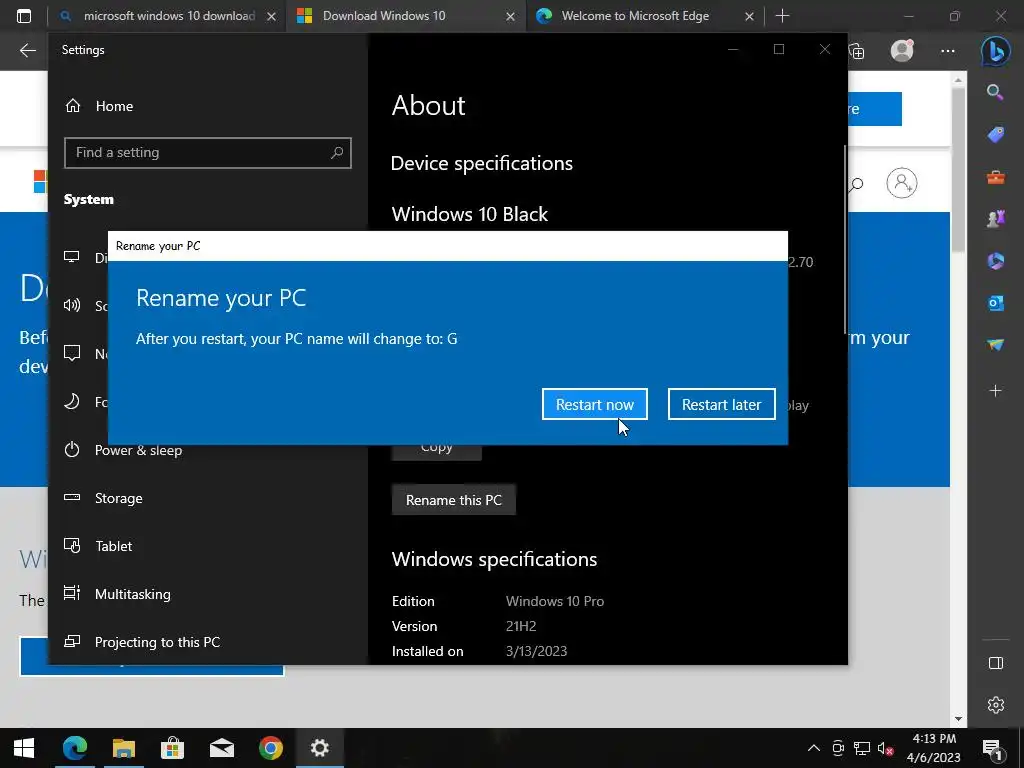
Task: Open Edge sidebar Drop paper plane icon
Action: (995, 345)
